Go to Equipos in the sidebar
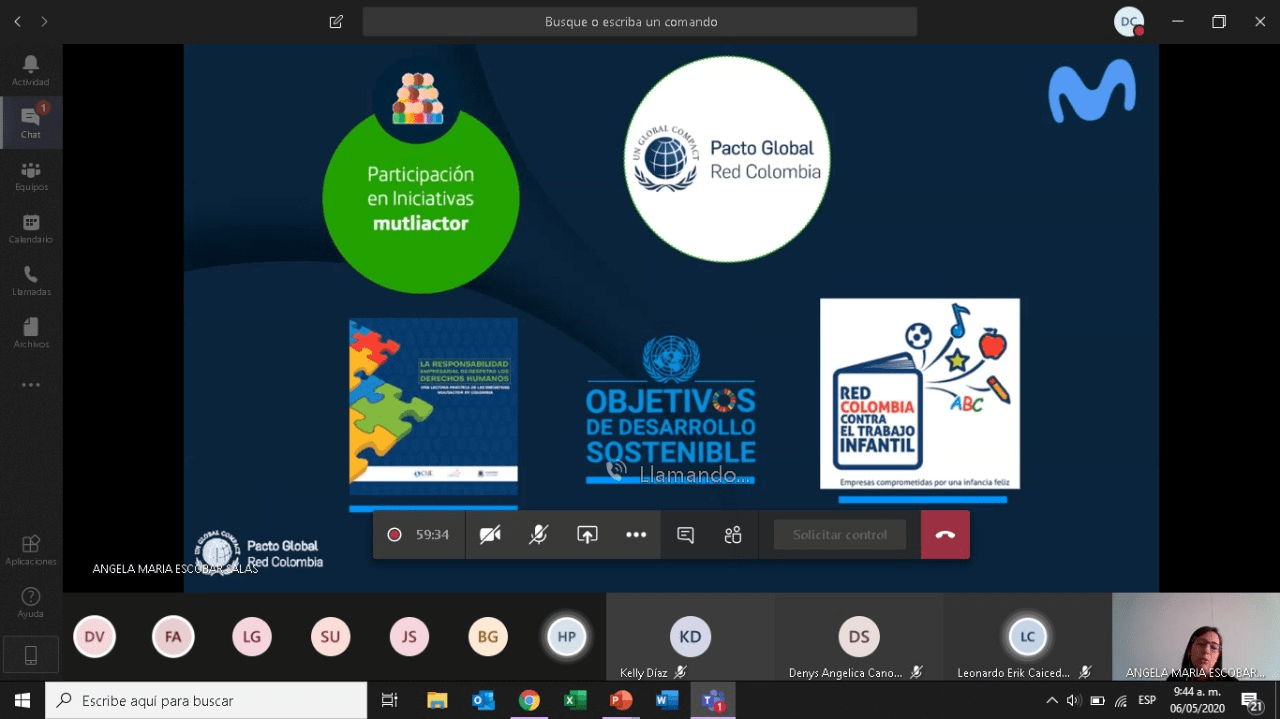Viewport: 1280px width, 719px height. click(x=30, y=175)
